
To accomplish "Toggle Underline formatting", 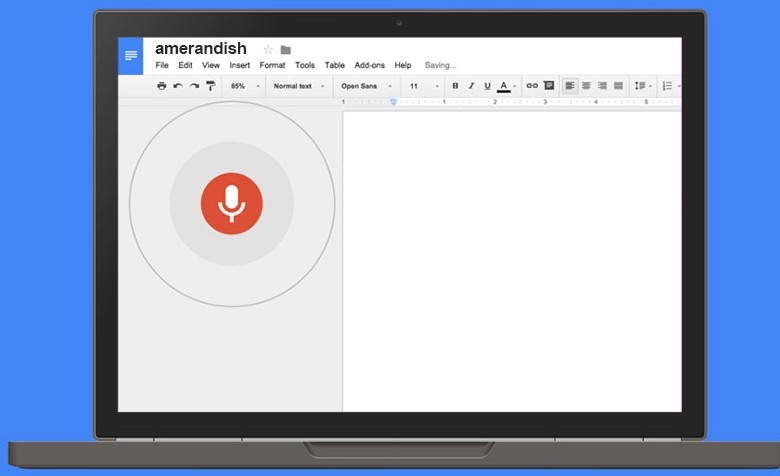I will 487,86.
